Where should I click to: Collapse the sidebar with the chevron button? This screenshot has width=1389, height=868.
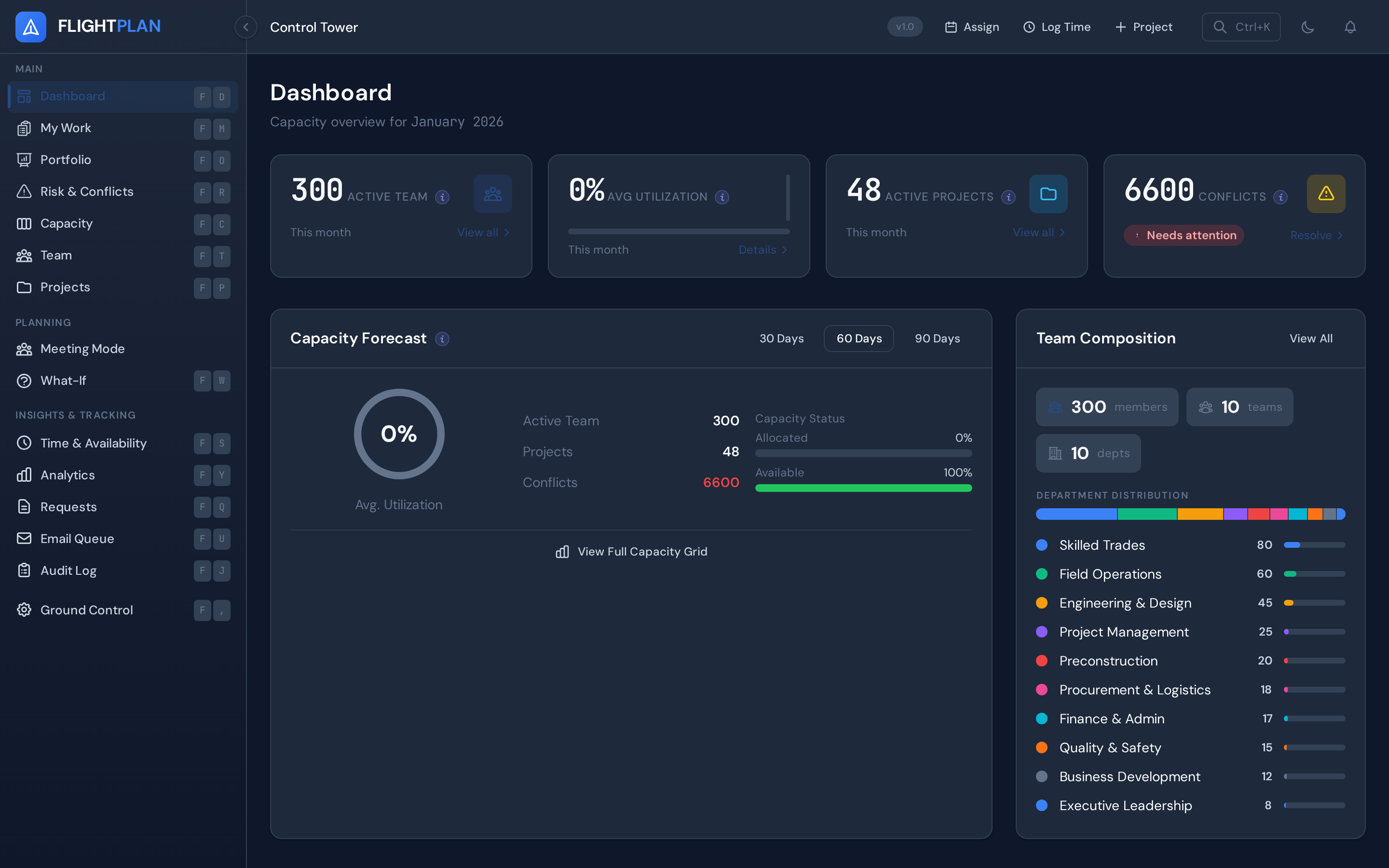pos(245,27)
